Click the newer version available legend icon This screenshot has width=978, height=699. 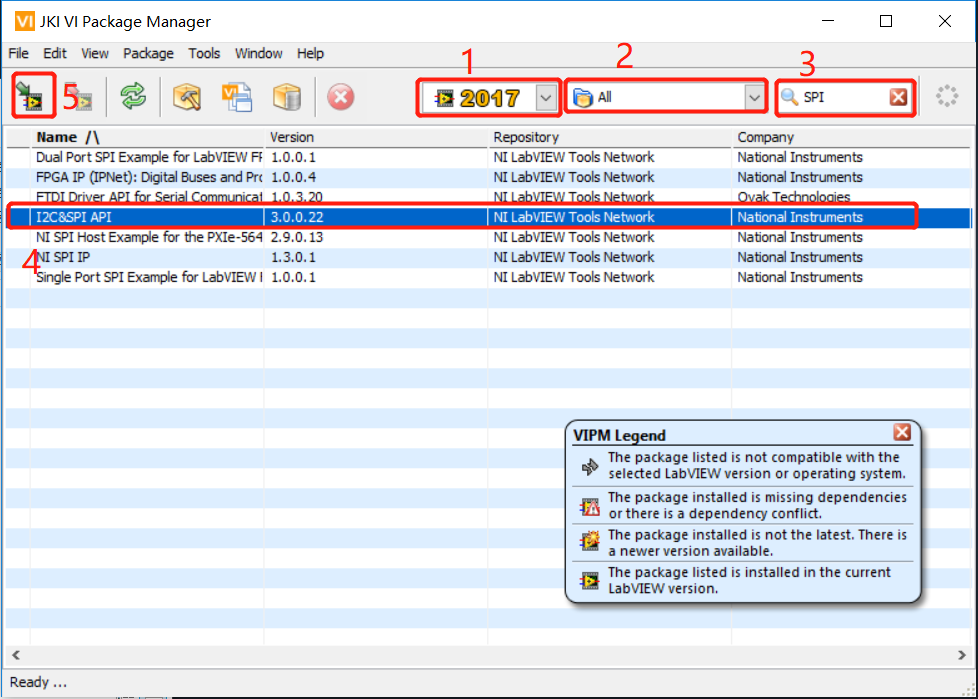[589, 541]
